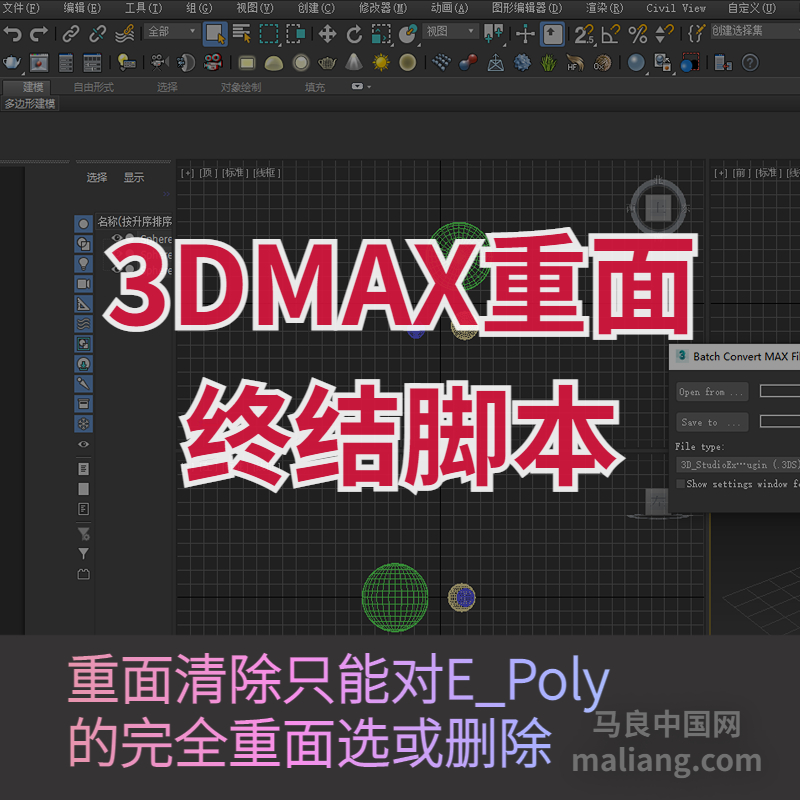Open Select by Name list
This screenshot has width=800, height=800.
241,34
